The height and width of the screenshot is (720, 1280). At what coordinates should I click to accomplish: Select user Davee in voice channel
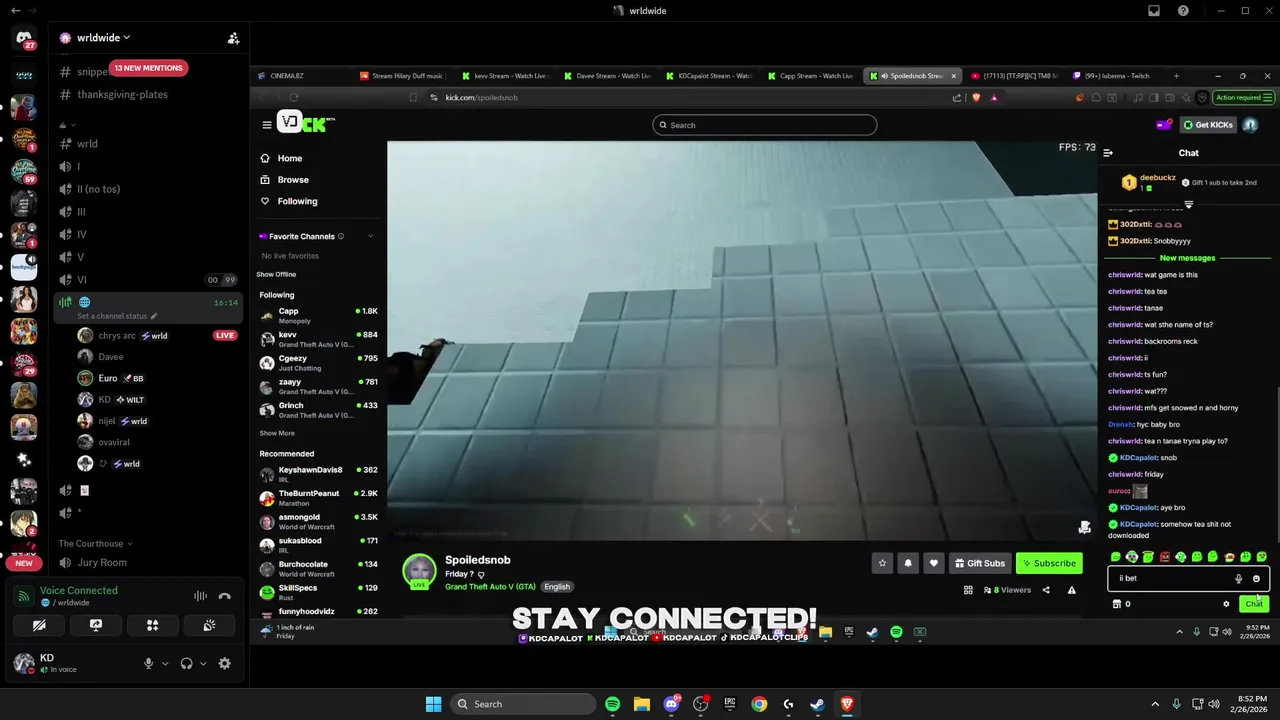[x=111, y=357]
